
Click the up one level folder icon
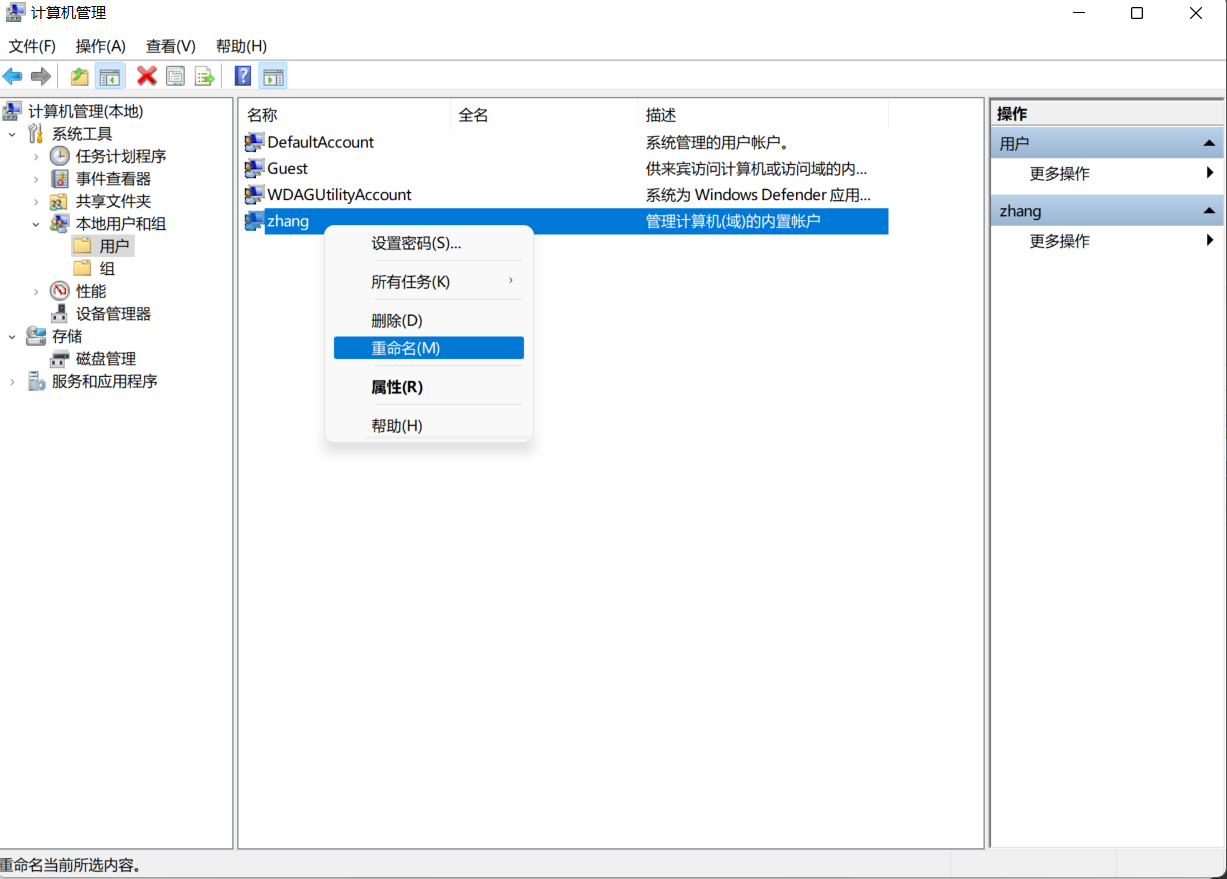[x=80, y=76]
